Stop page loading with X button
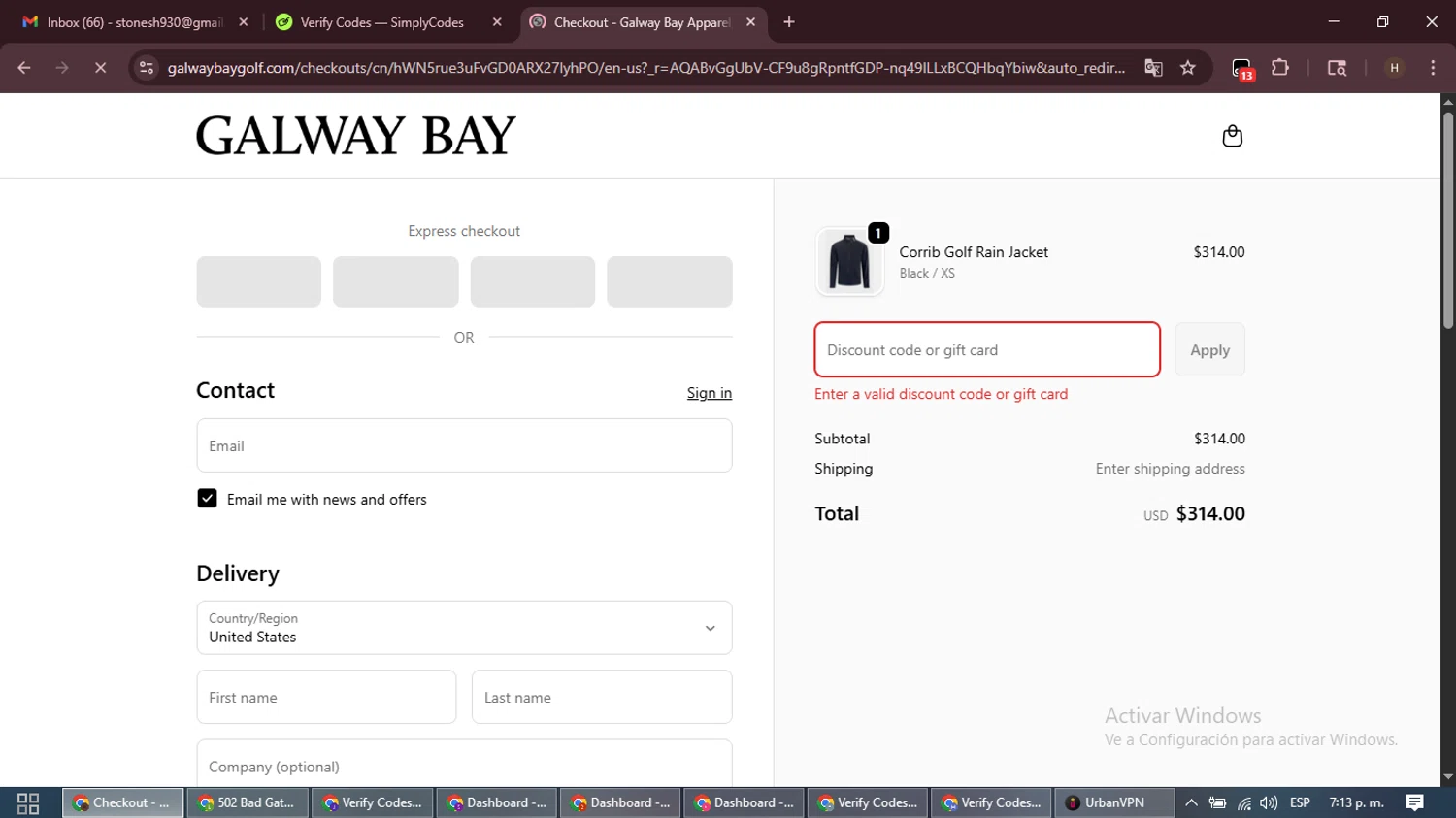Screen dimensions: 1456x818 tap(100, 68)
